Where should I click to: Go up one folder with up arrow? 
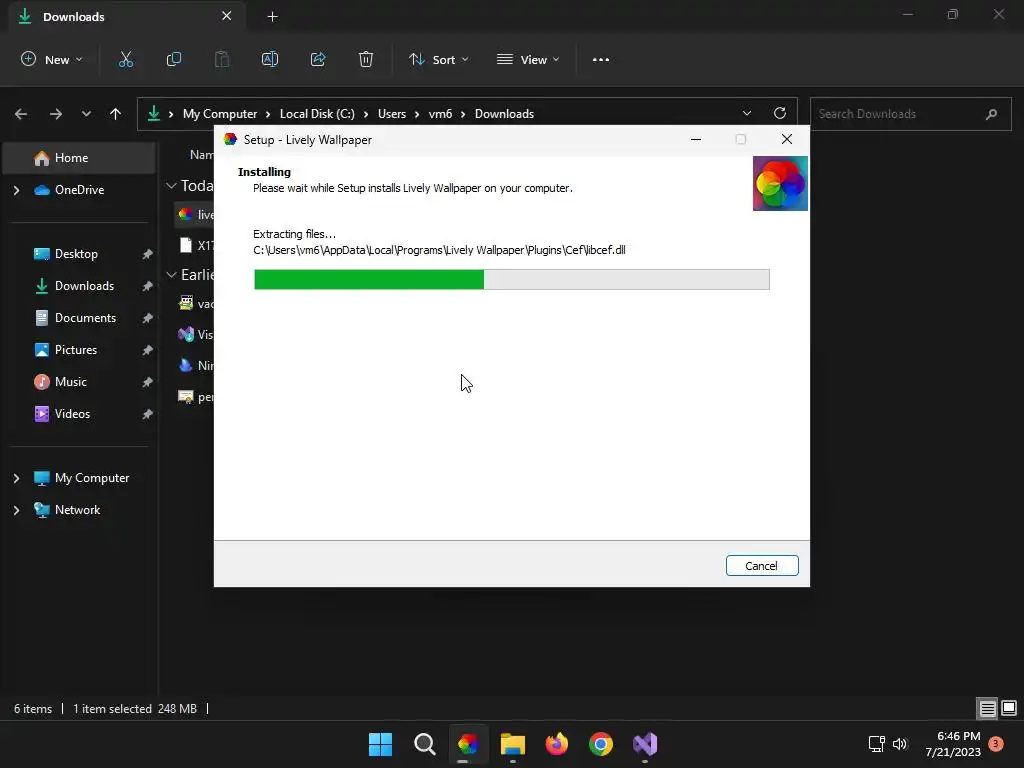pyautogui.click(x=116, y=114)
